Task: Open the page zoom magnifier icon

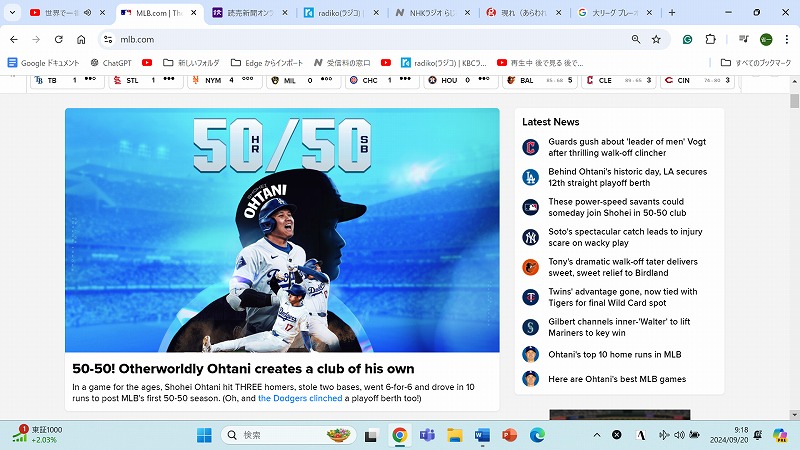Action: coord(636,39)
